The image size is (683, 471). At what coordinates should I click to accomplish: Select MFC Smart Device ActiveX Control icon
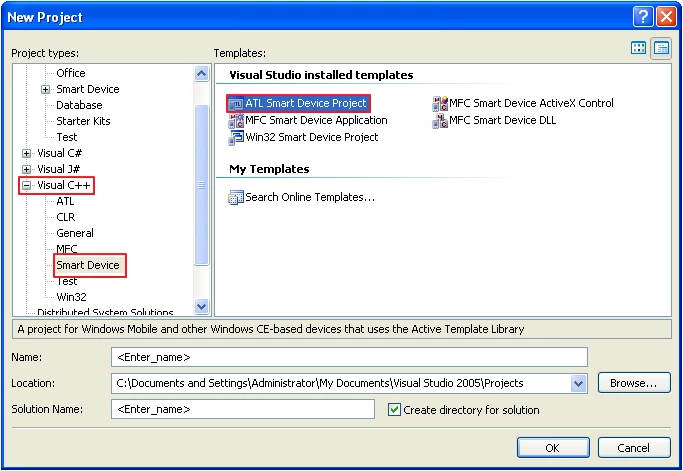click(x=440, y=104)
